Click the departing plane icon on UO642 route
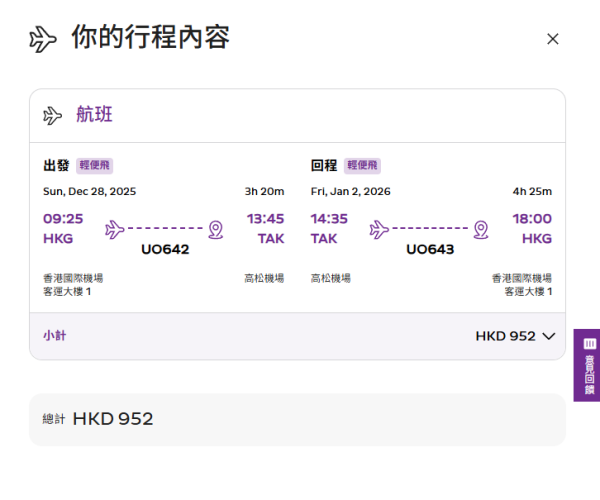 pyautogui.click(x=114, y=229)
